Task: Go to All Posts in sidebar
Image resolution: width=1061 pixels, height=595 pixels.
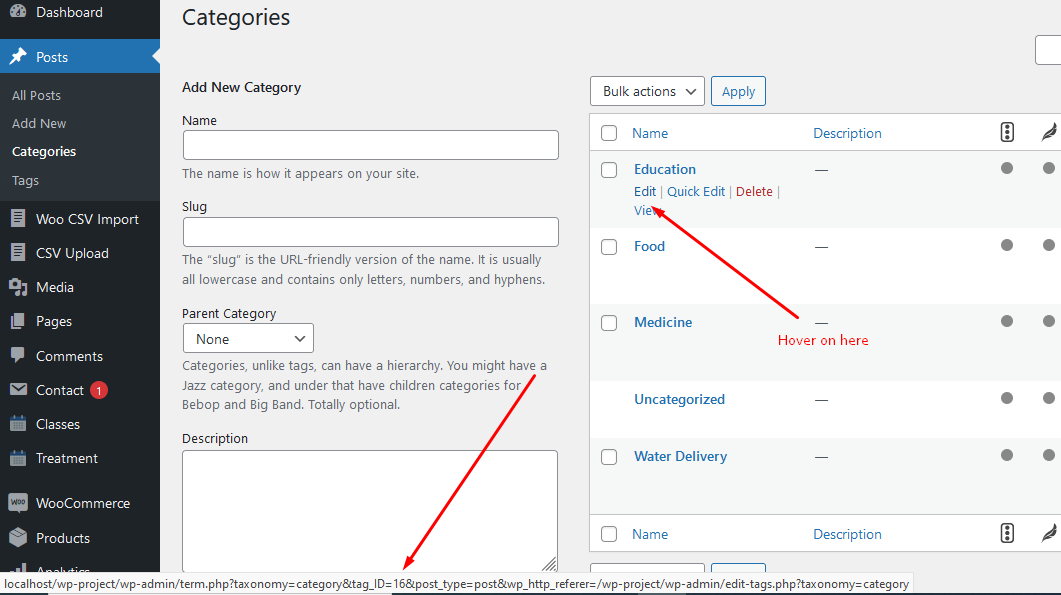Action: tap(37, 95)
